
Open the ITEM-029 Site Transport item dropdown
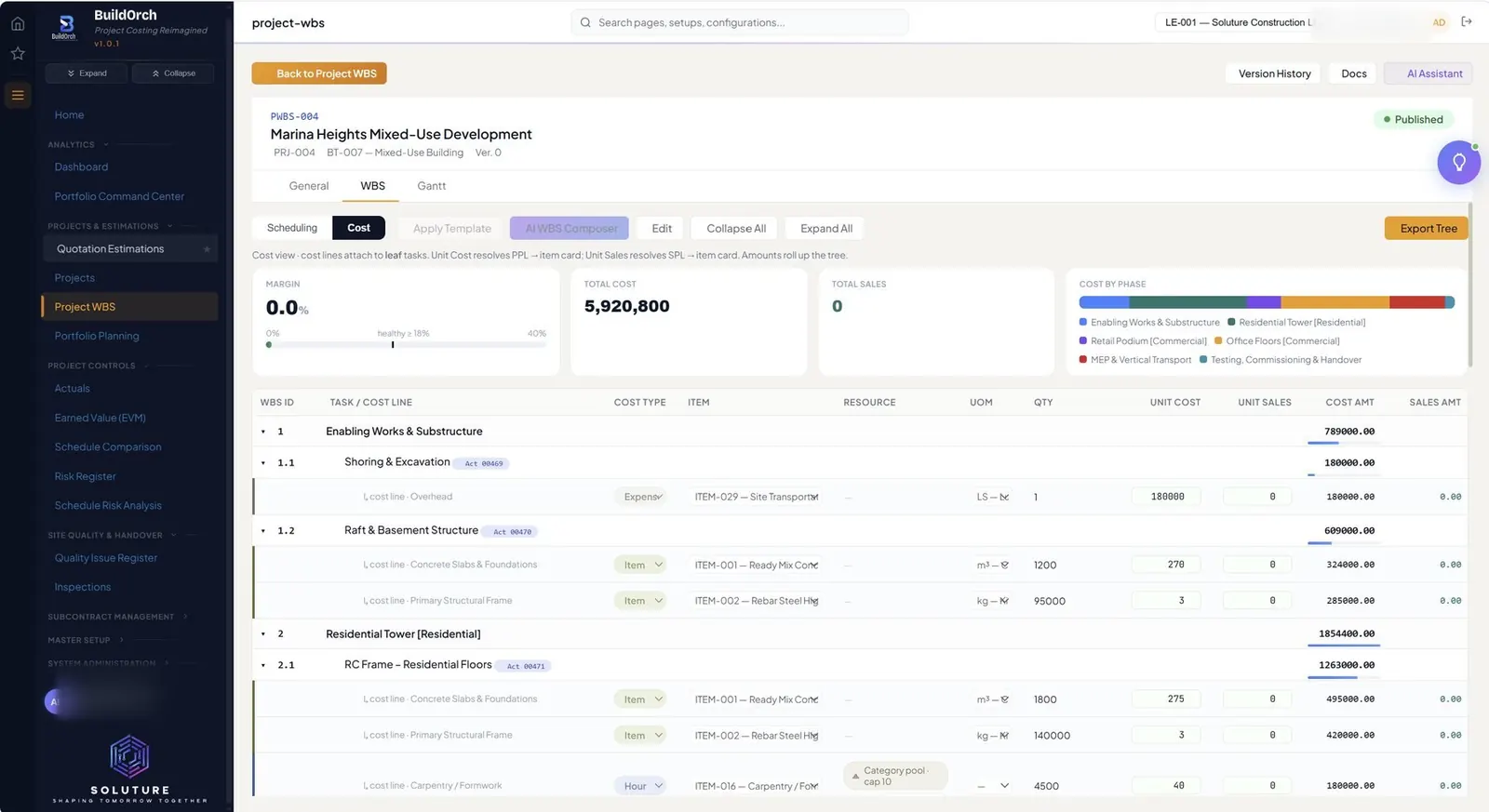(x=757, y=497)
